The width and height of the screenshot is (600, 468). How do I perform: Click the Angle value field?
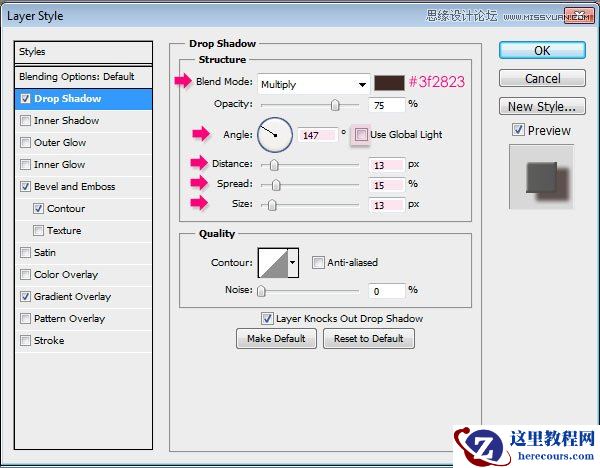(318, 135)
